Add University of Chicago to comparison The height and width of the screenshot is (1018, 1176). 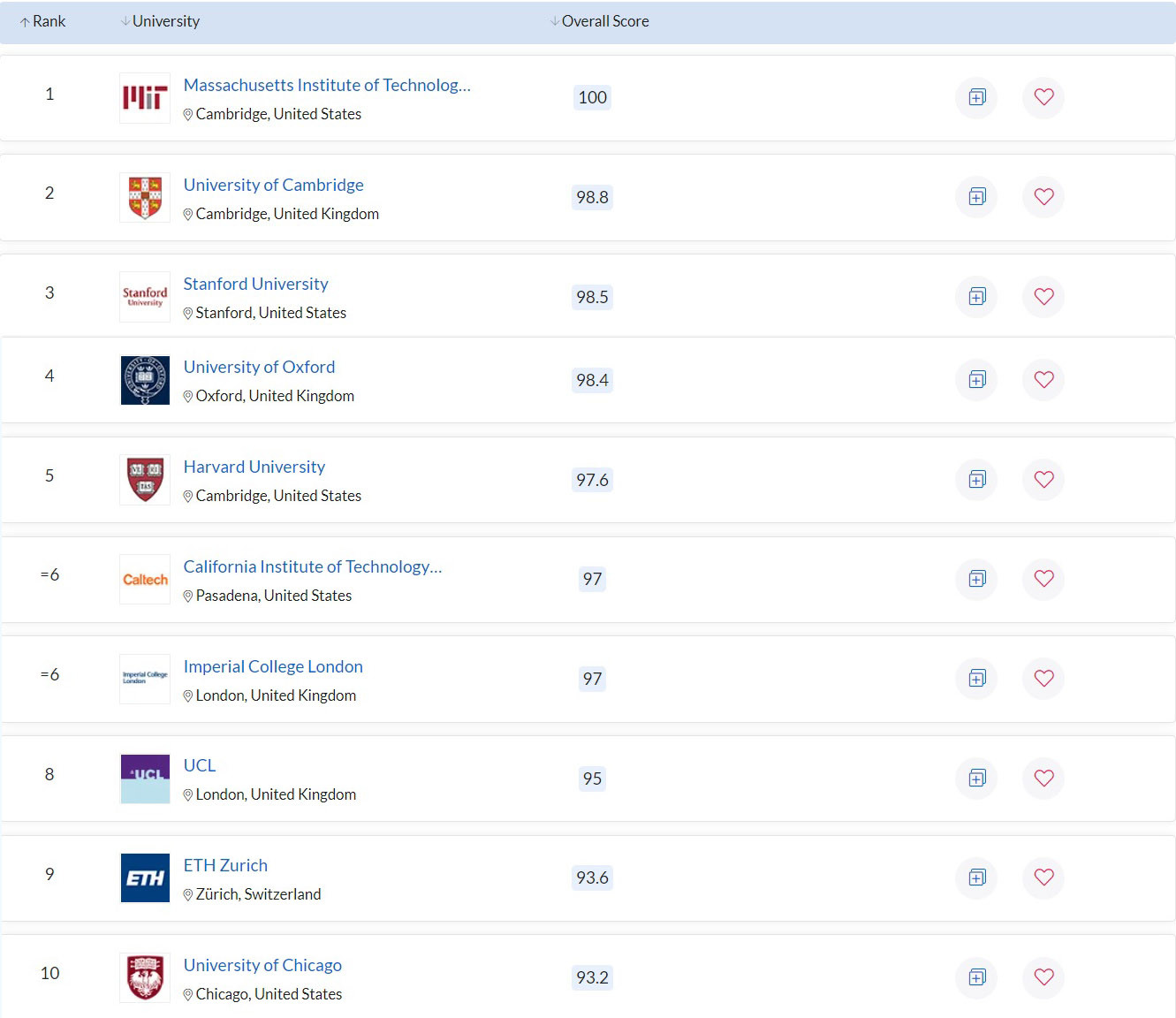click(976, 977)
